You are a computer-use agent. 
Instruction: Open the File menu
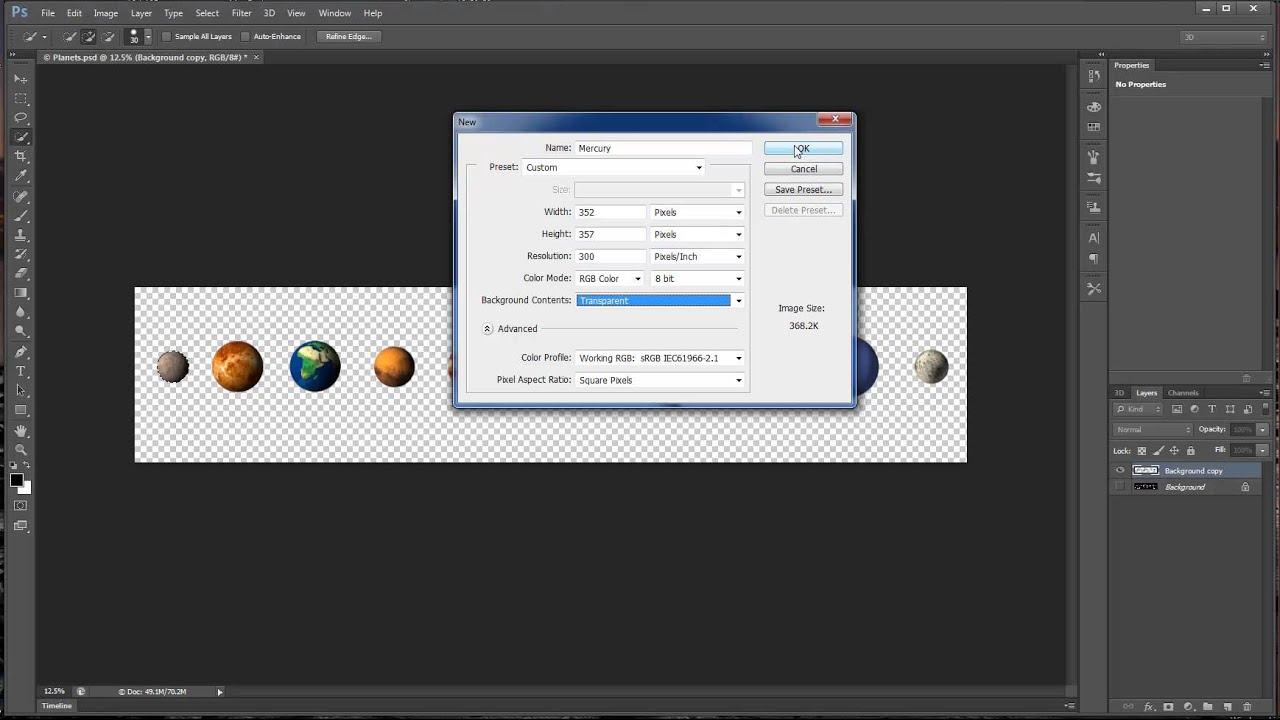(x=48, y=13)
